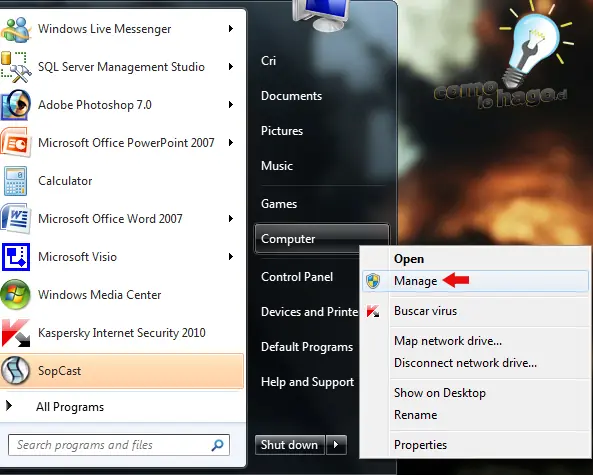Select Manage from the context menu
Viewport: 593px width, 475px height.
coord(475,281)
